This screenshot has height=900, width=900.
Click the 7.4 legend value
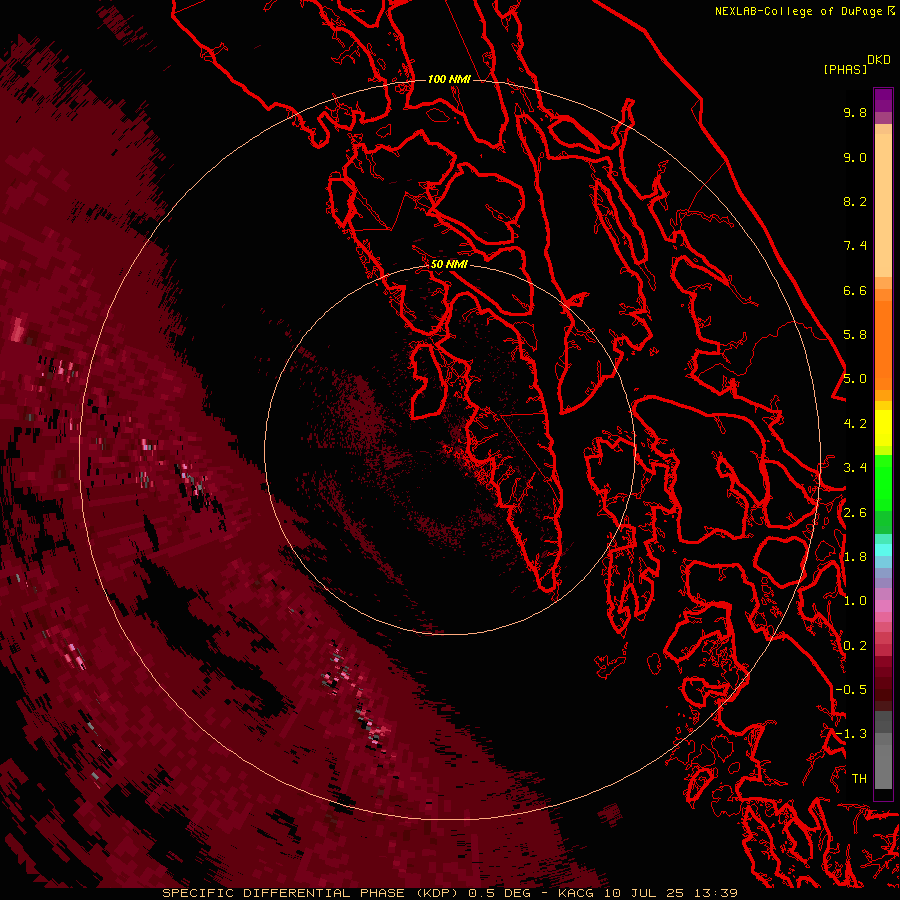coord(855,246)
